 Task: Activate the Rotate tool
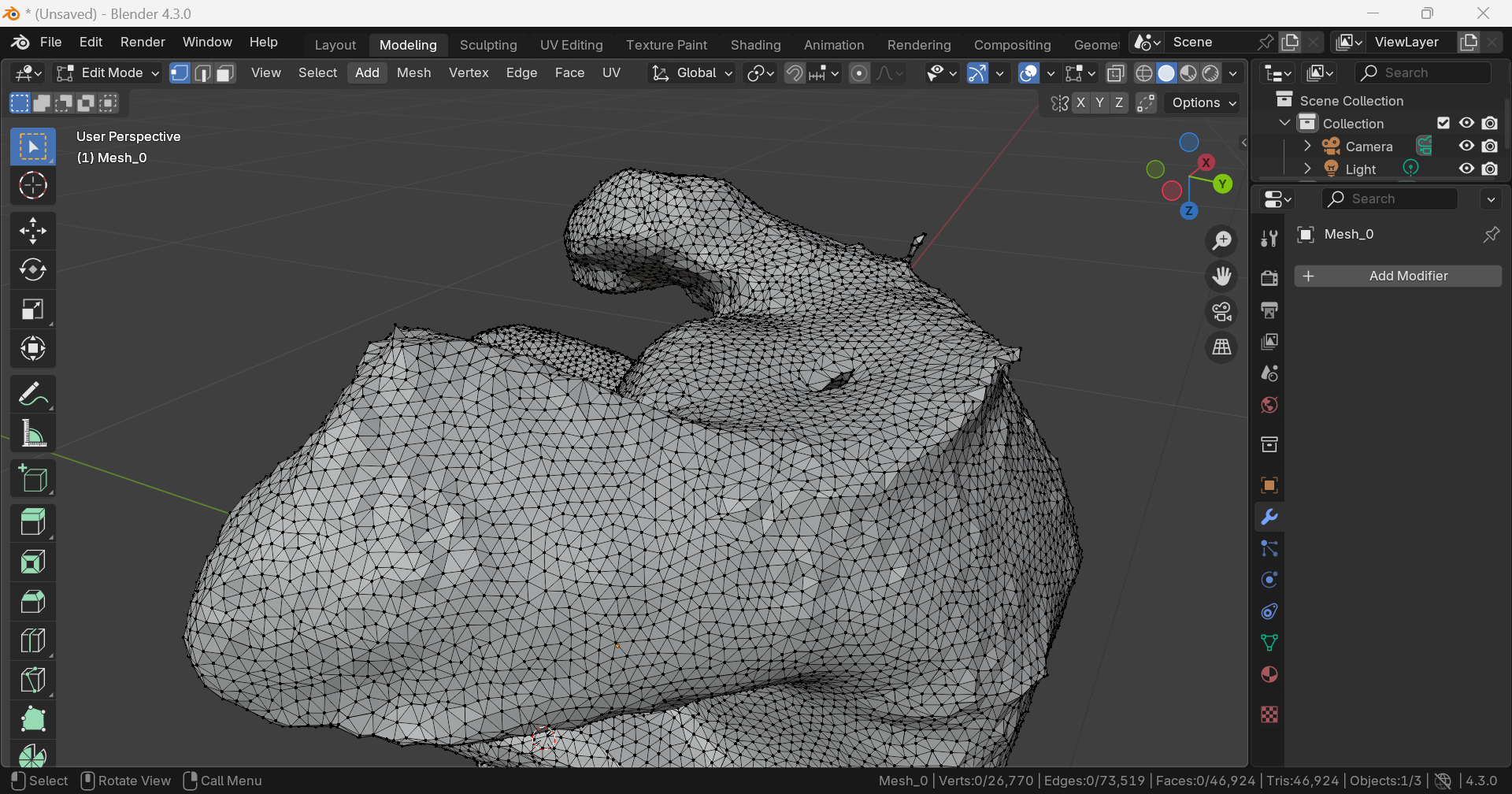point(32,270)
